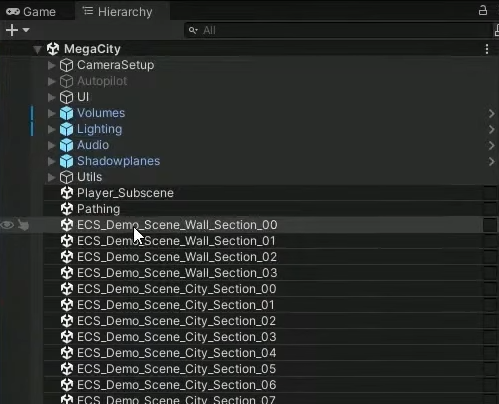Select the CameraSetup name text

[x=116, y=65]
